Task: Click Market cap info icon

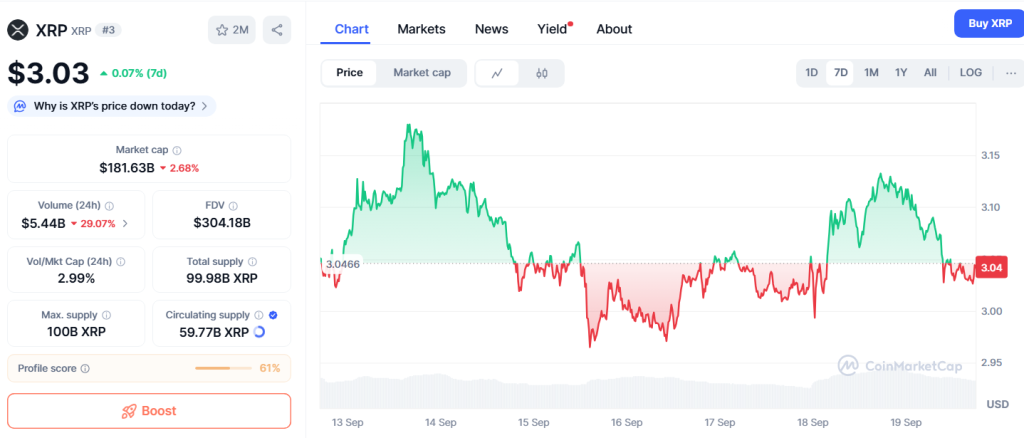Action: click(x=177, y=150)
